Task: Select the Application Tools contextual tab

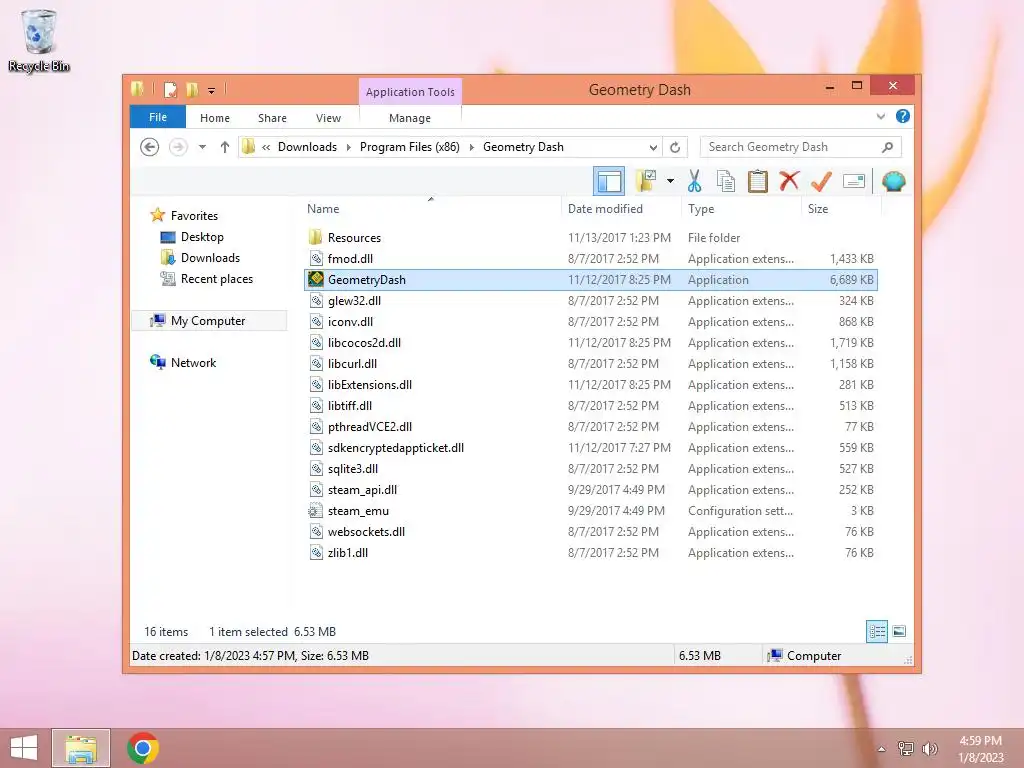Action: [410, 92]
